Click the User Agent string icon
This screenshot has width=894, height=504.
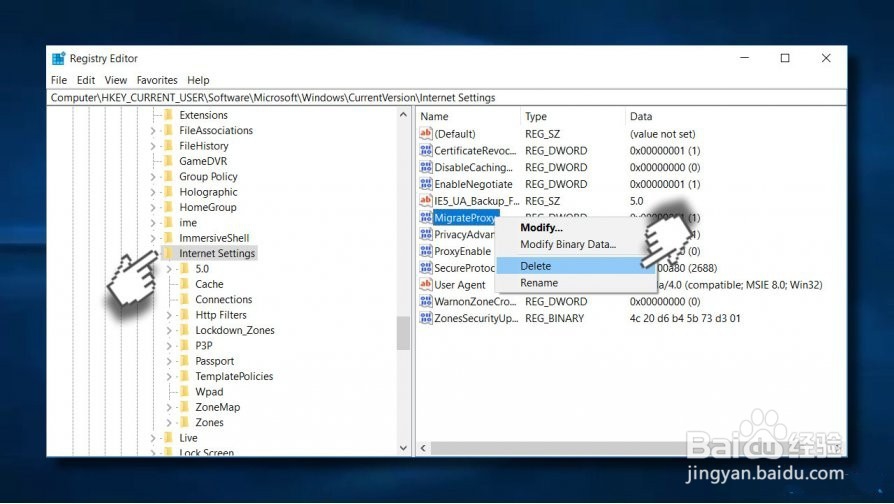(x=425, y=284)
